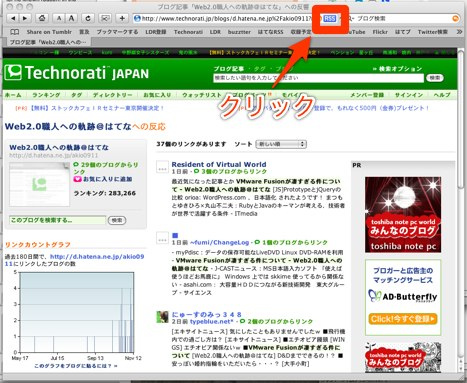Click the Technorati site search input
This screenshot has height=383, width=467.
(318, 78)
